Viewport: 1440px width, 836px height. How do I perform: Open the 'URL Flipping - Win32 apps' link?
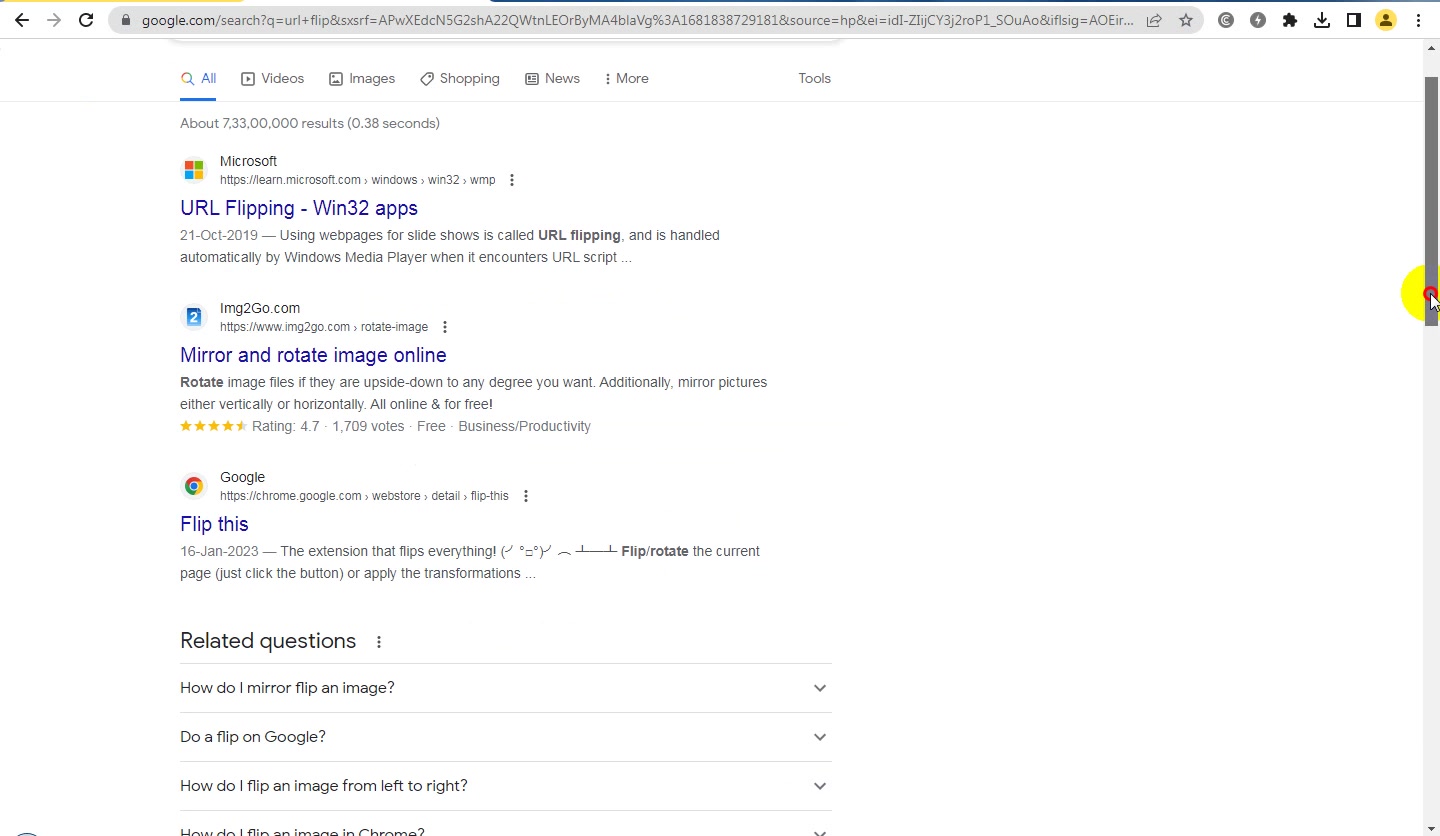tap(299, 208)
